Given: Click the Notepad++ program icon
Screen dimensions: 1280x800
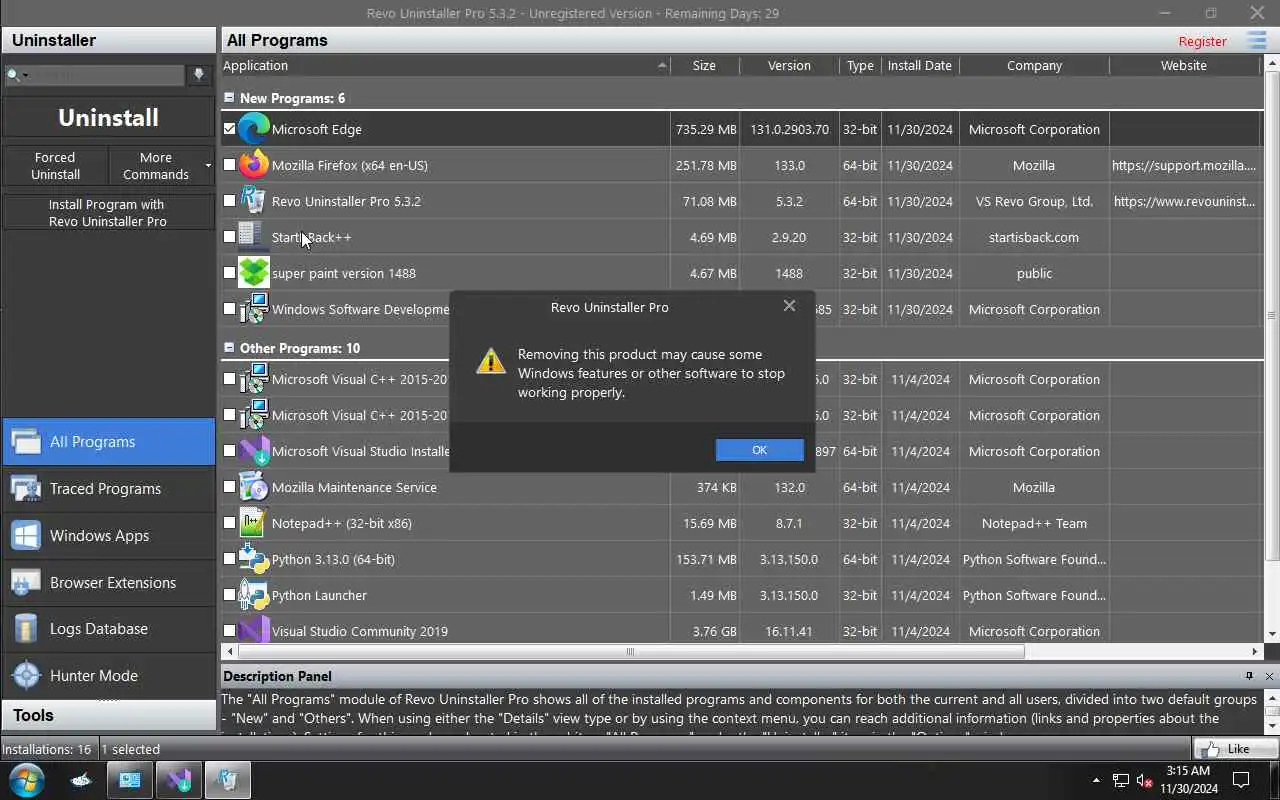Looking at the screenshot, I should pos(254,523).
